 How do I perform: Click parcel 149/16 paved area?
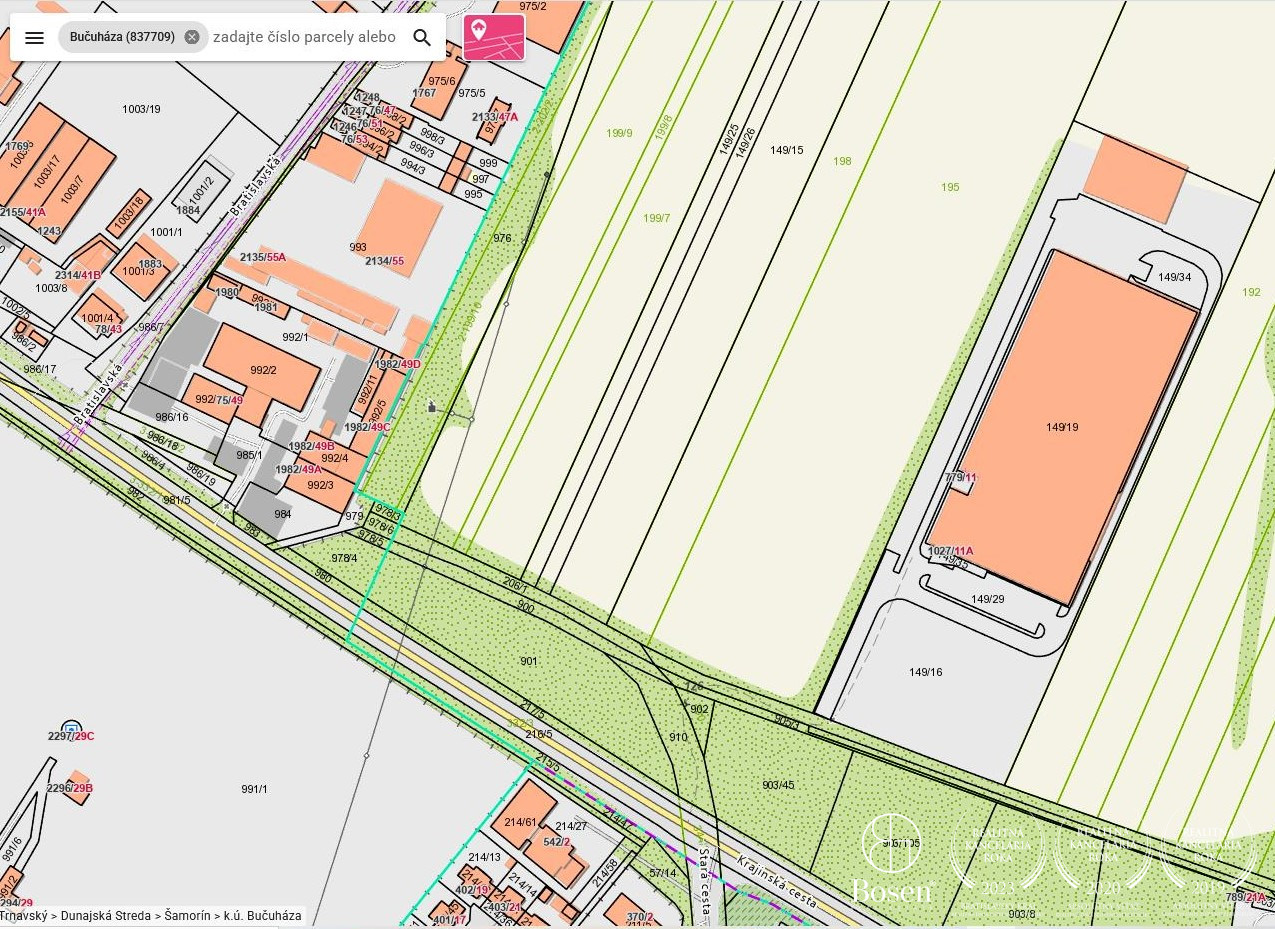coord(925,672)
